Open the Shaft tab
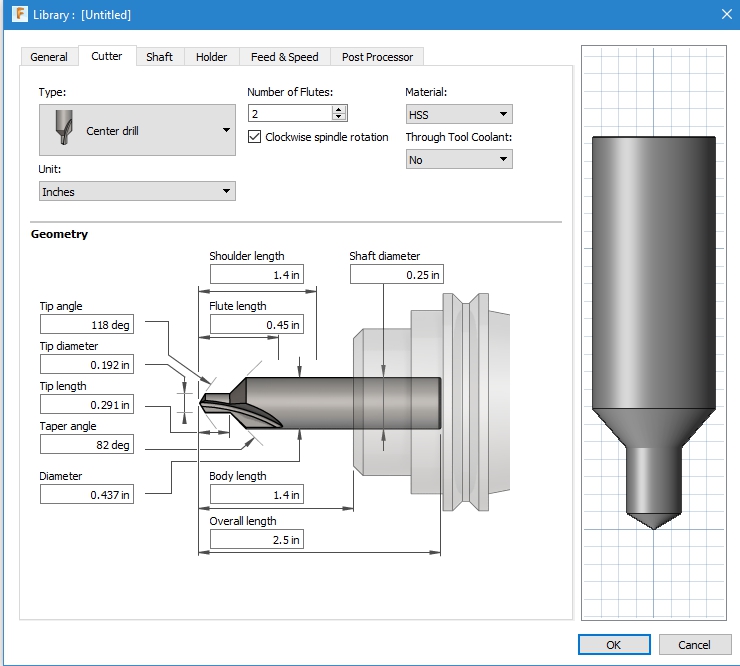The width and height of the screenshot is (740, 666). click(159, 57)
